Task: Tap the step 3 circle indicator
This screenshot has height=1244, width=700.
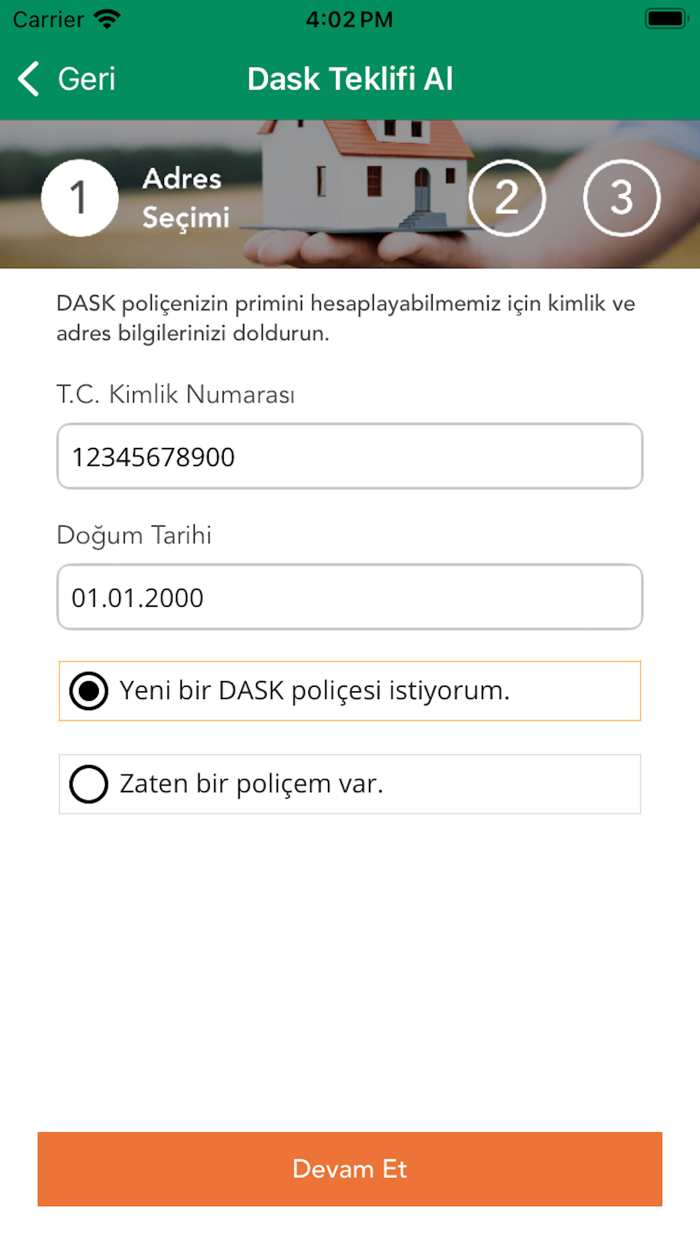Action: tap(621, 198)
